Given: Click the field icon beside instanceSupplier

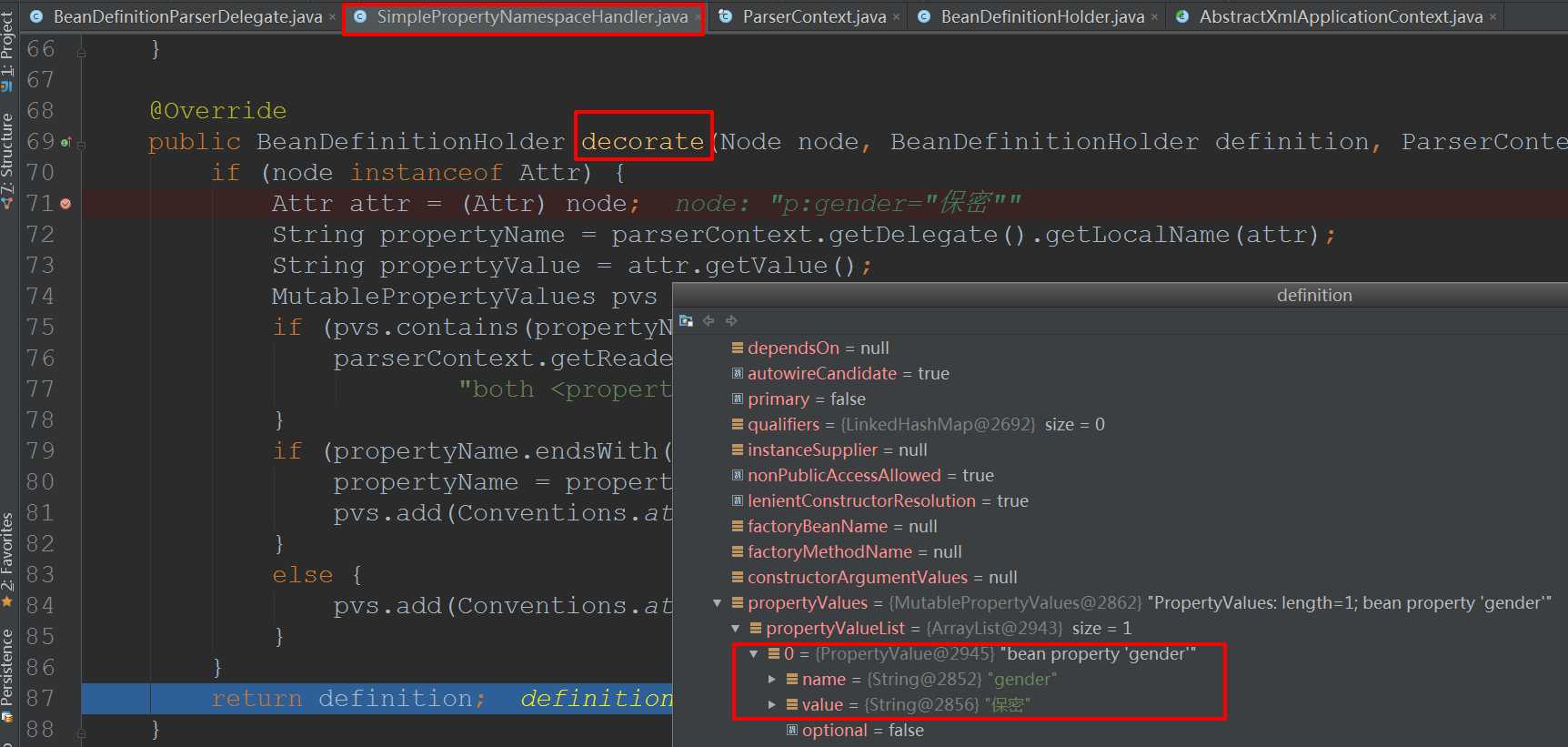Looking at the screenshot, I should pyautogui.click(x=738, y=449).
